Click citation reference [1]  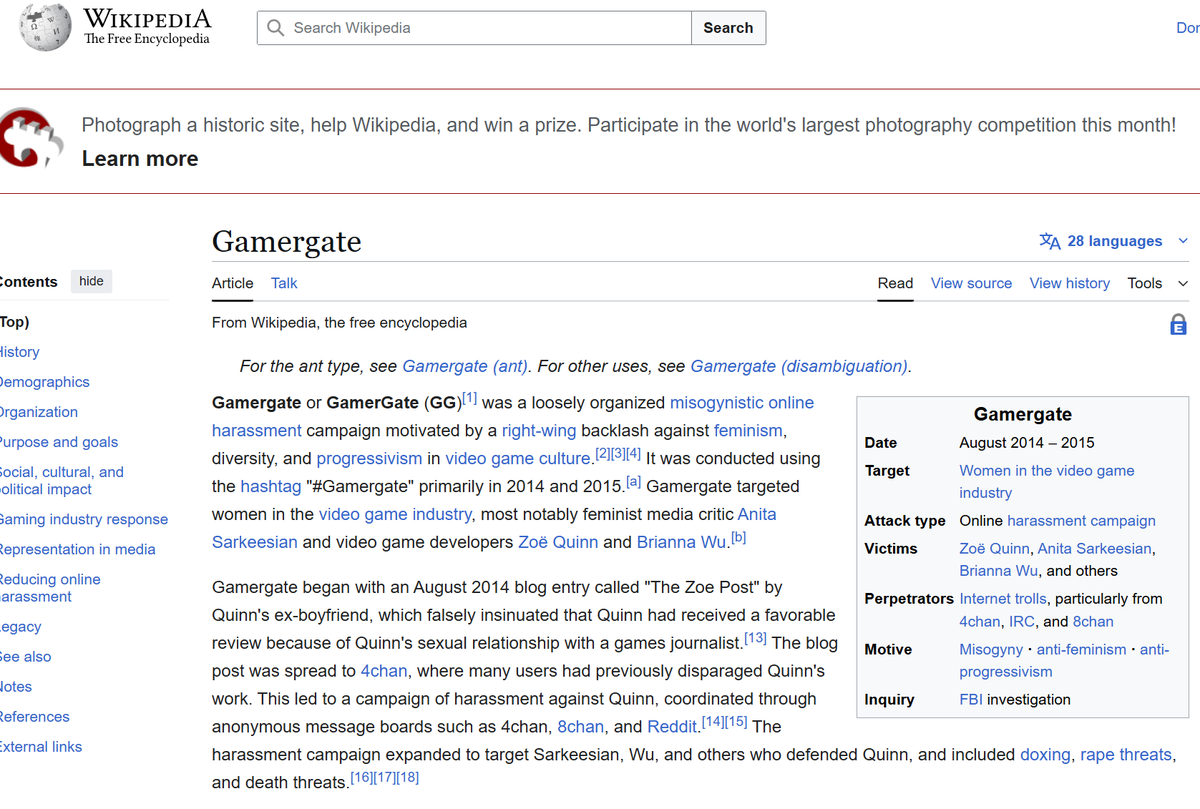point(470,398)
